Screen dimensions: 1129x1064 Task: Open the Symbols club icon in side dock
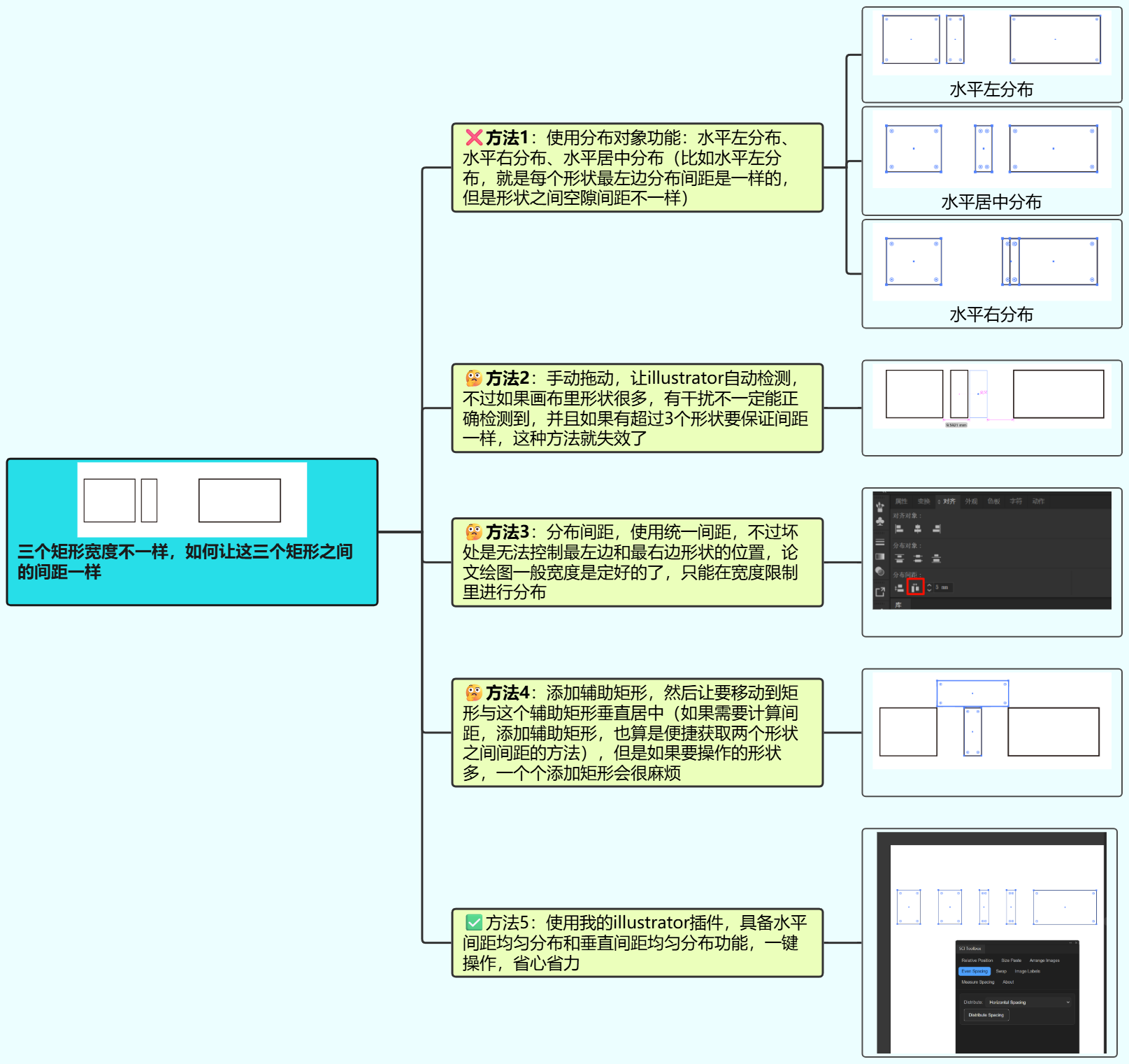click(880, 522)
